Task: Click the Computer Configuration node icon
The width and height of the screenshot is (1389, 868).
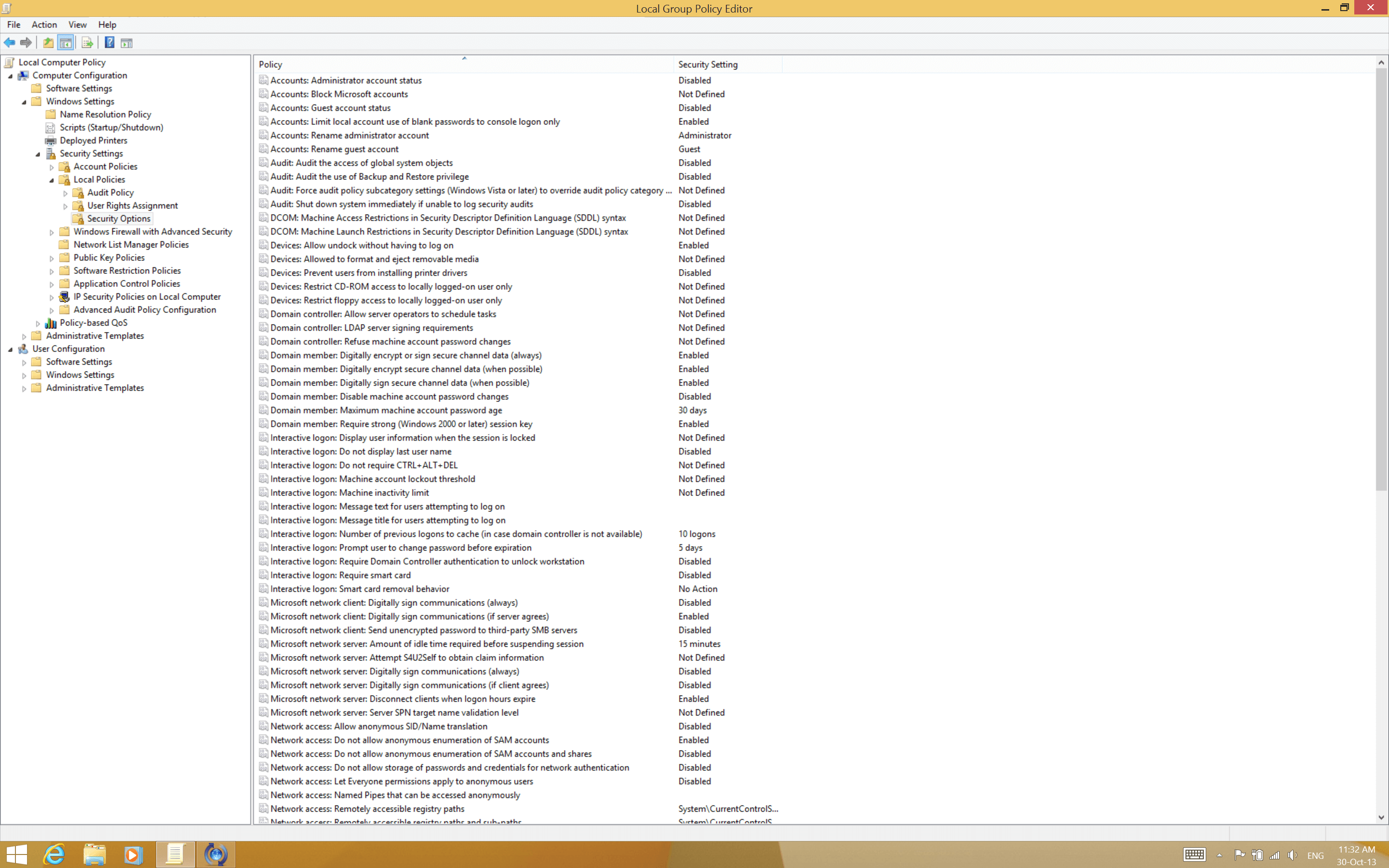Action: 24,75
